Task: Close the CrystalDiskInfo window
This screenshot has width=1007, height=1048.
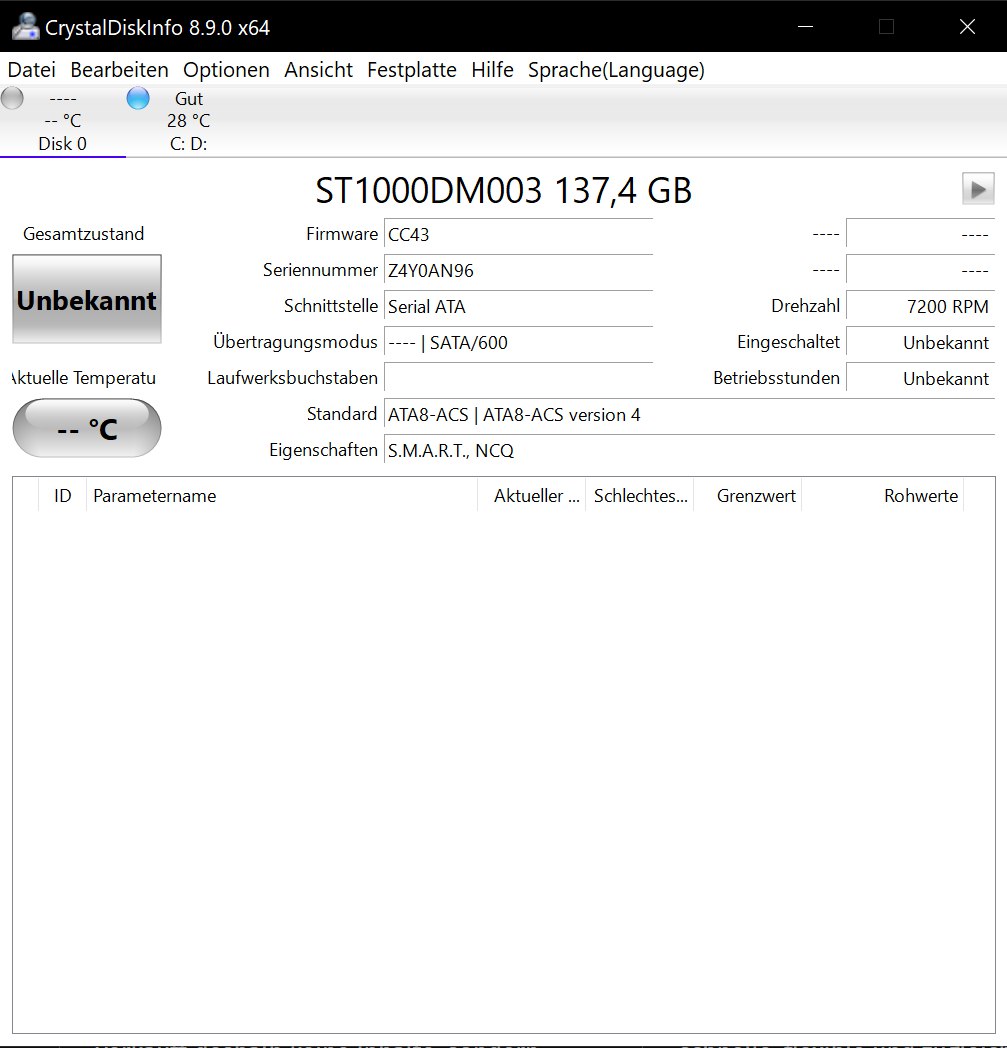Action: pyautogui.click(x=967, y=27)
